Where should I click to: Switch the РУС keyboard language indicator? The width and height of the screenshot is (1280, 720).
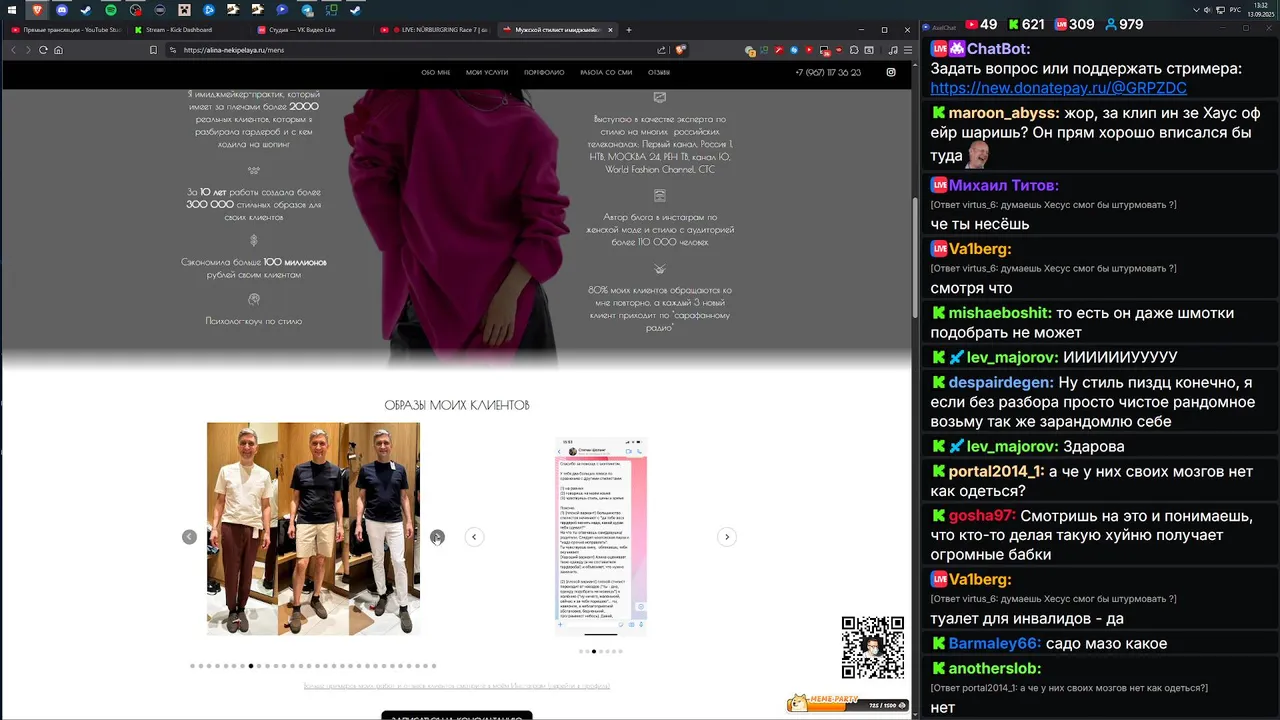coord(1235,9)
